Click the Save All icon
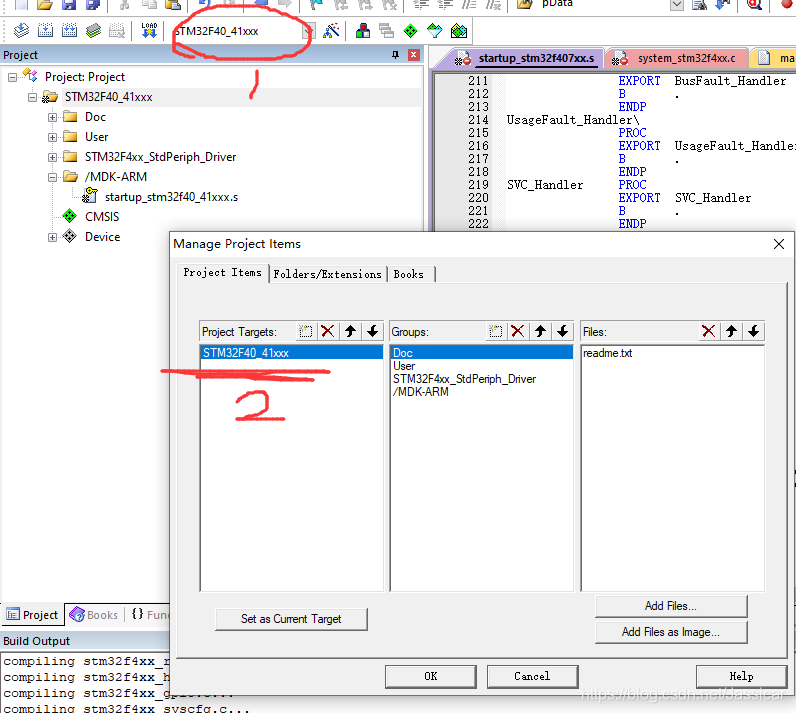796x713 pixels. pyautogui.click(x=93, y=5)
